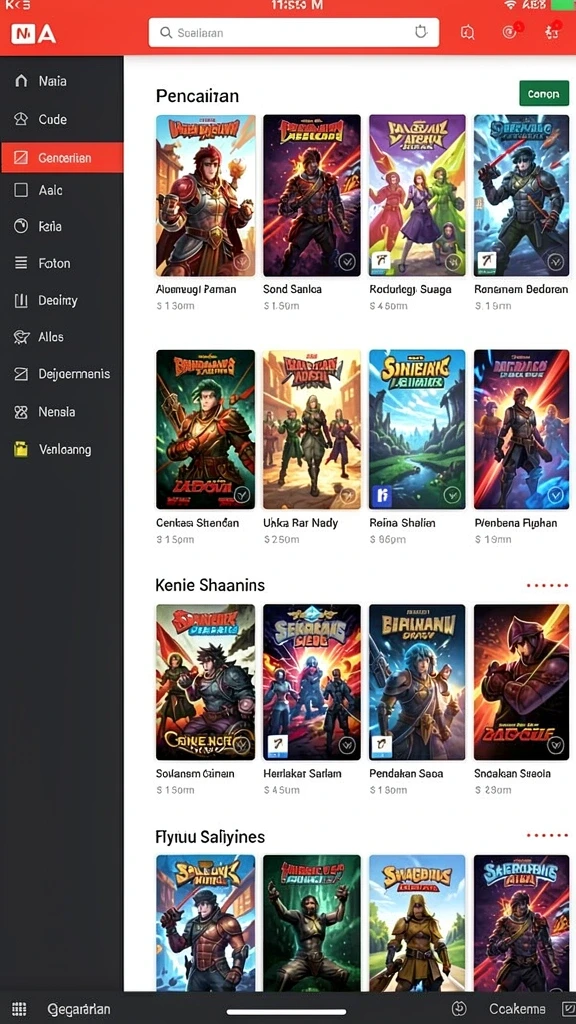Open the notifications target icon with badge

(511, 32)
